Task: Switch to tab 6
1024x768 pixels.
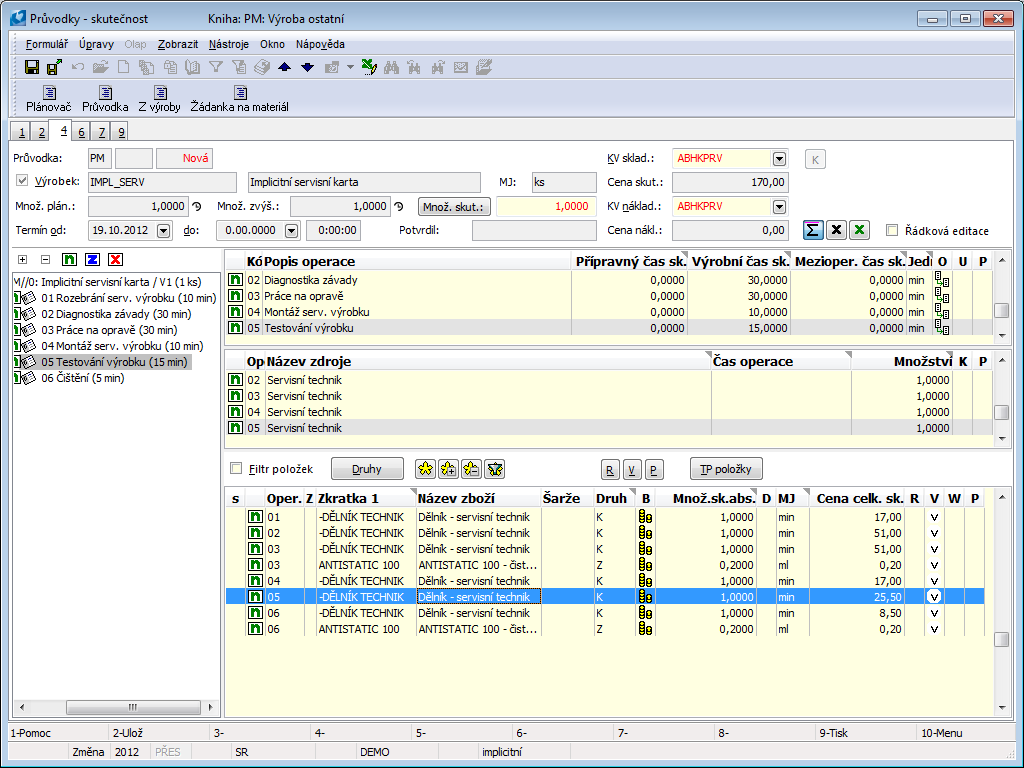Action: point(81,132)
